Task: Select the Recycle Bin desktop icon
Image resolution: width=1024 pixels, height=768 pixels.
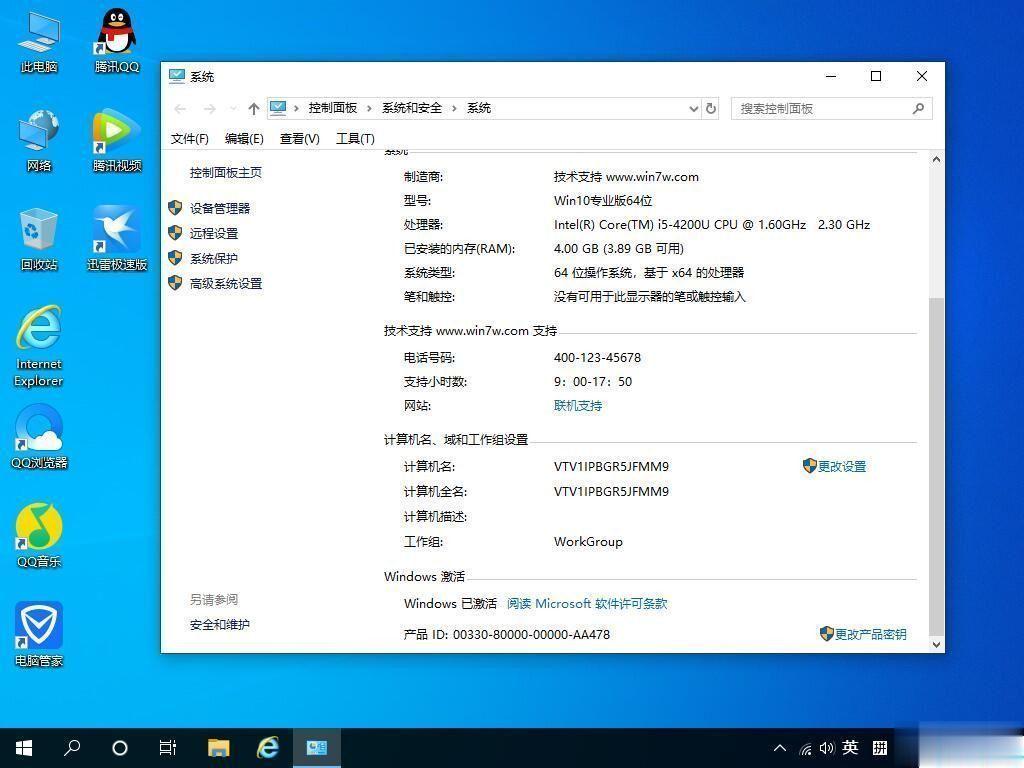Action: [x=39, y=239]
